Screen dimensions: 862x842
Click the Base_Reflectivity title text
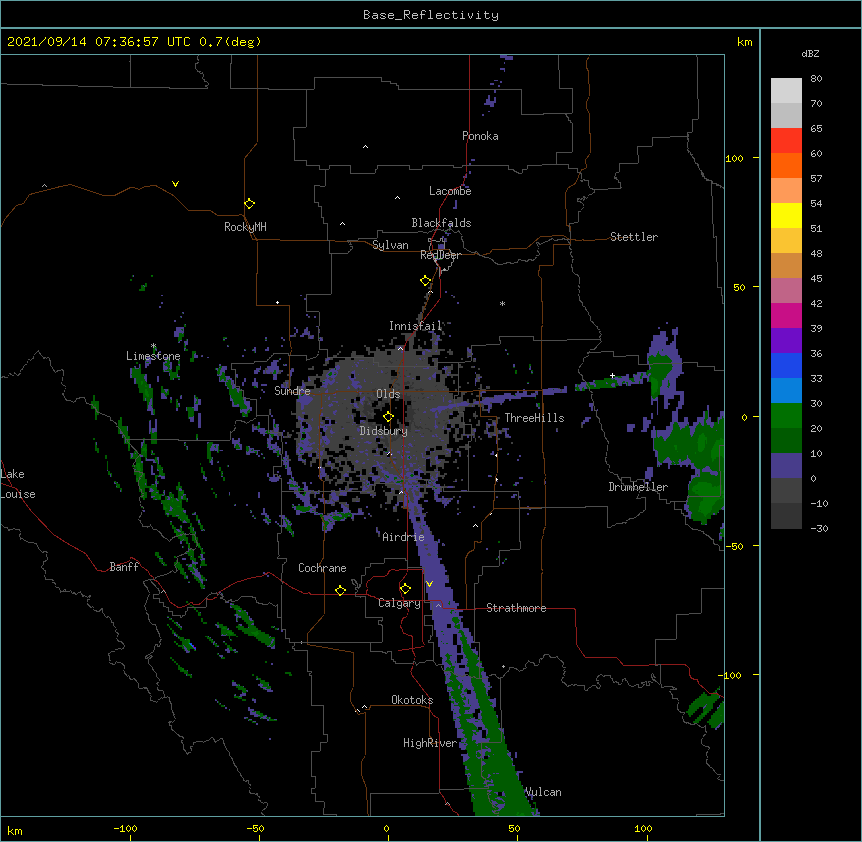tap(431, 15)
